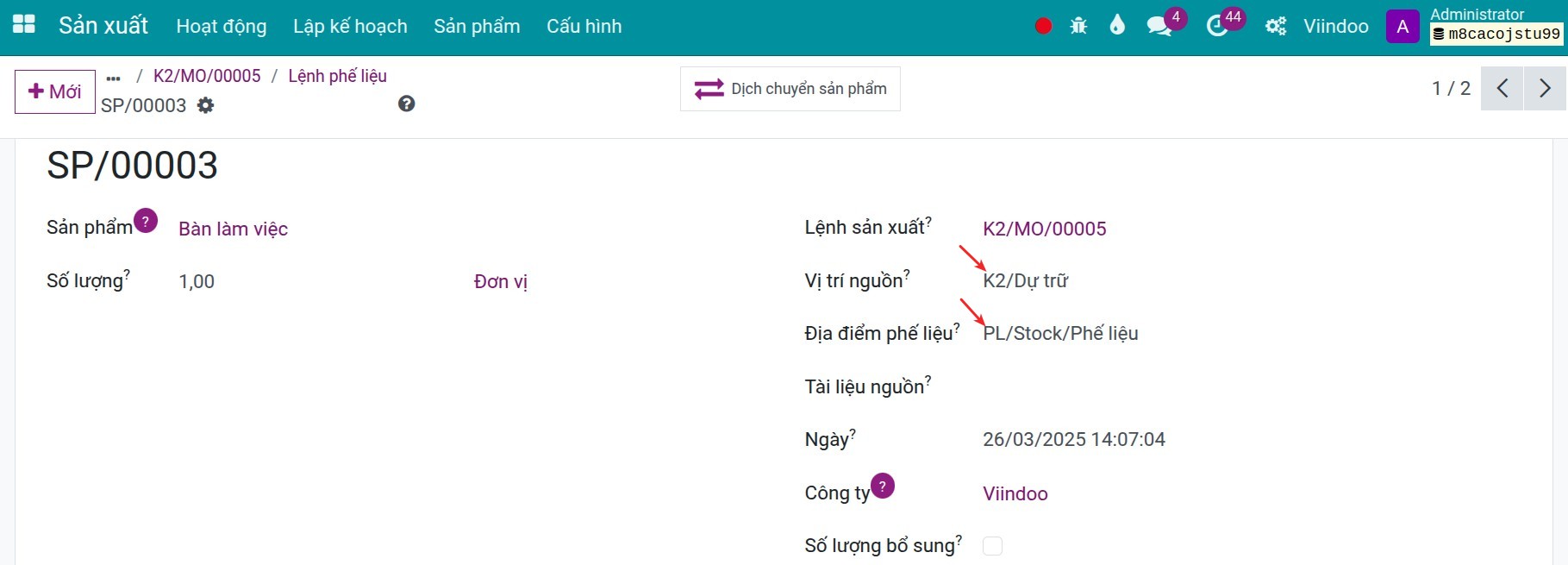Click the database icon beside m8cacojstu99
The width and height of the screenshot is (1568, 565).
click(x=1439, y=35)
